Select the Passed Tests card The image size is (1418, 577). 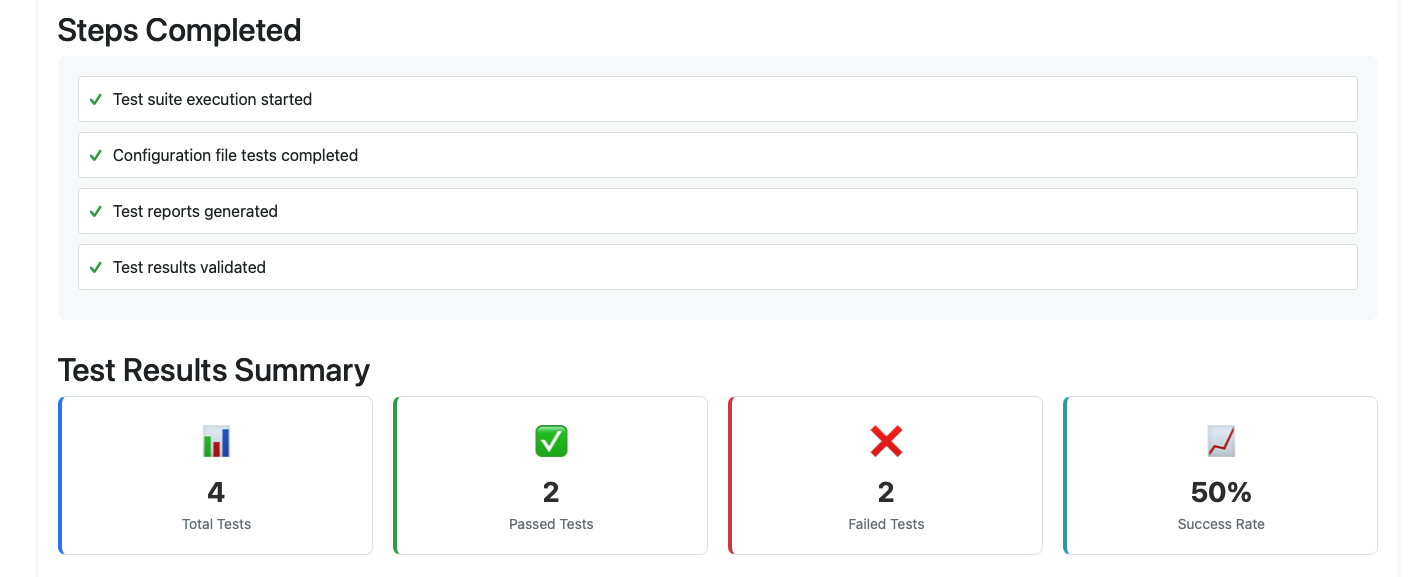pos(551,475)
